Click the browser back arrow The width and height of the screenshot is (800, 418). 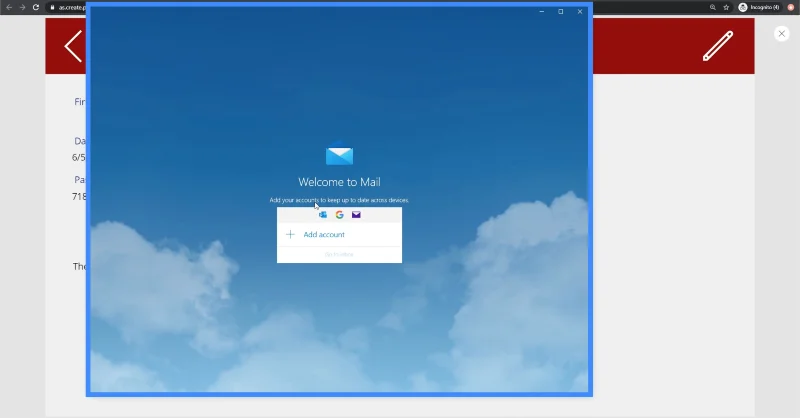click(9, 7)
